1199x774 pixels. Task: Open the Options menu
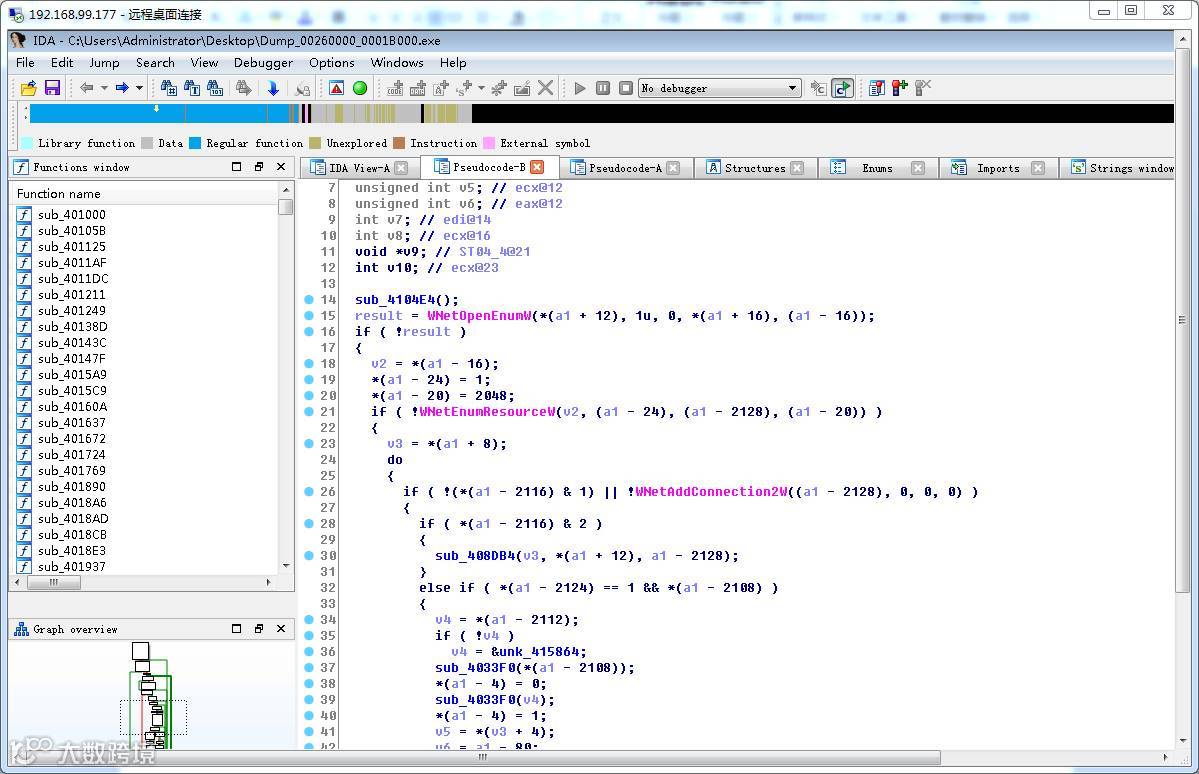332,63
